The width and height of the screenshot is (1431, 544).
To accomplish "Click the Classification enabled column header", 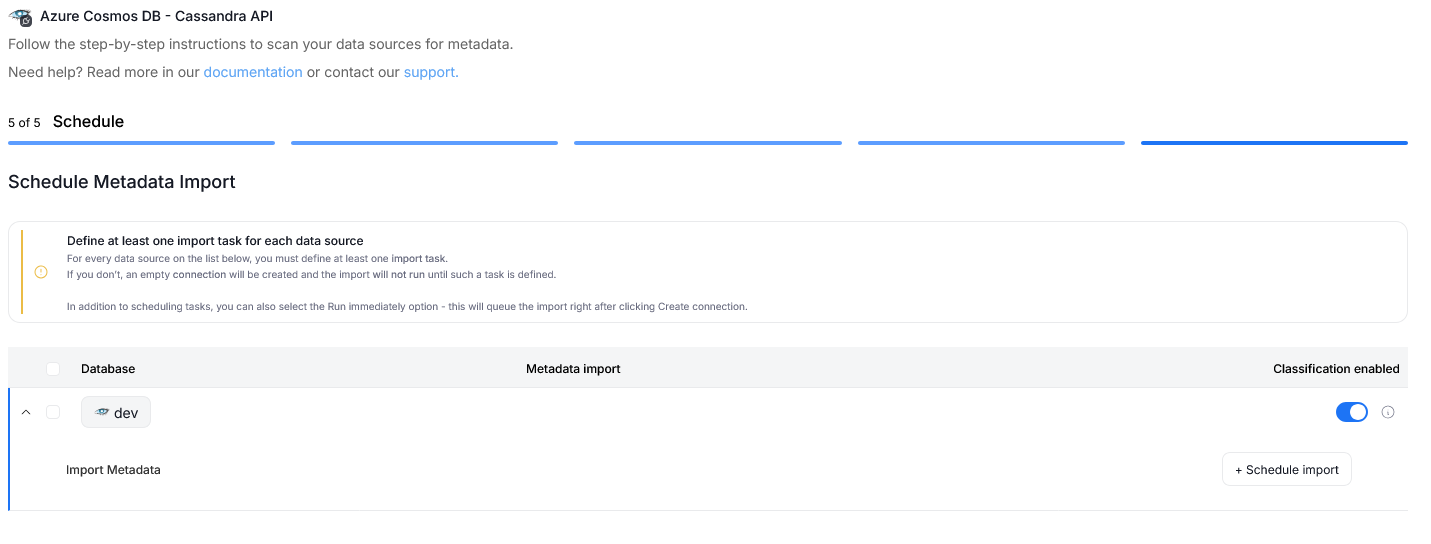I will [1336, 369].
